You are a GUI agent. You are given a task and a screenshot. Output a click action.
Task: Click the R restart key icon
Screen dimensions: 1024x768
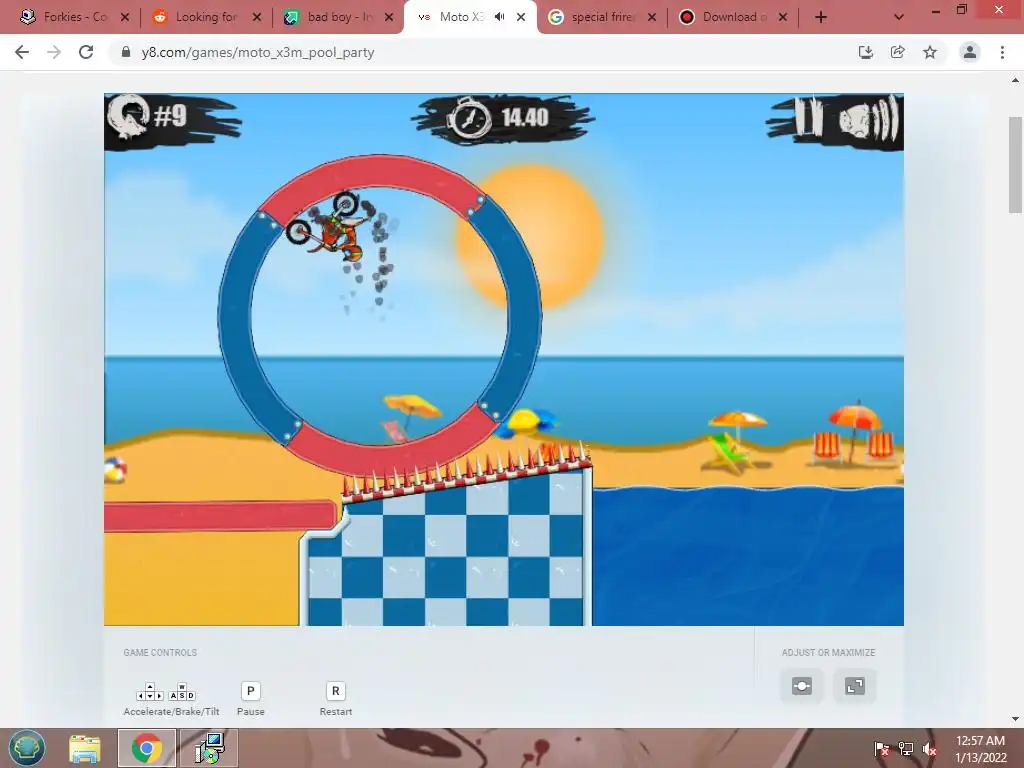click(336, 691)
